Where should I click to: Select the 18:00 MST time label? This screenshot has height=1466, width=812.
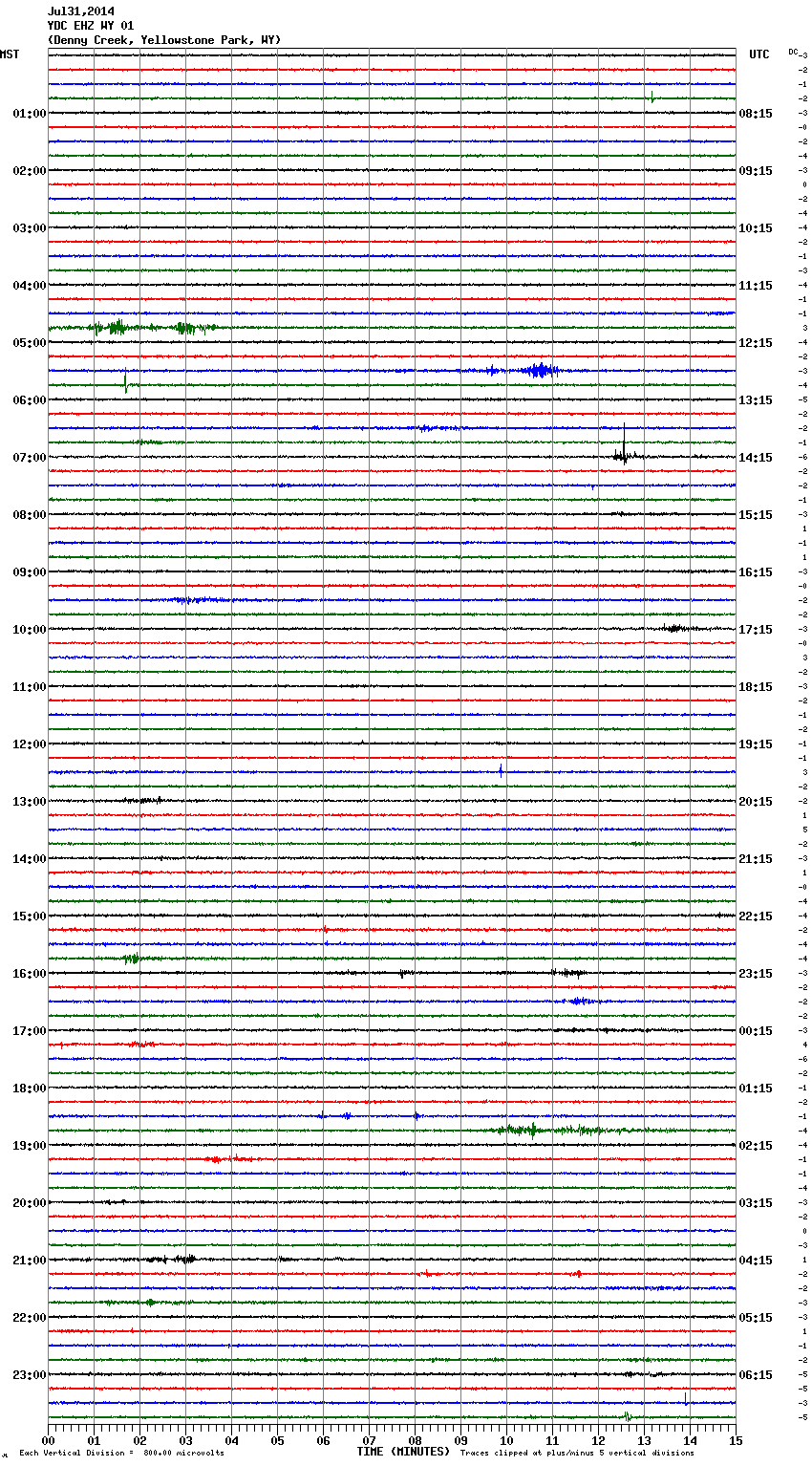(x=30, y=1089)
